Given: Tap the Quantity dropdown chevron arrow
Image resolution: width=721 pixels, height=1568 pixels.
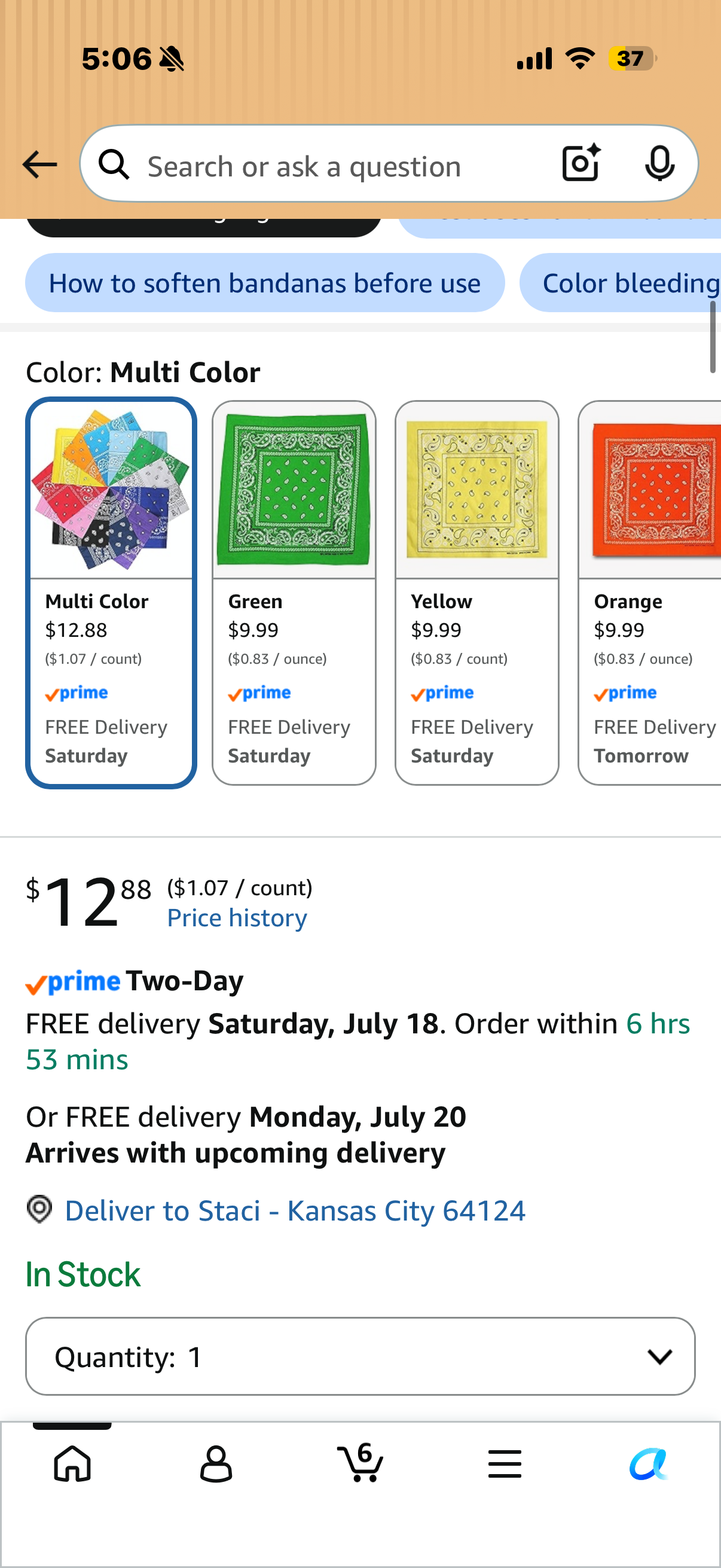Looking at the screenshot, I should tap(659, 1356).
